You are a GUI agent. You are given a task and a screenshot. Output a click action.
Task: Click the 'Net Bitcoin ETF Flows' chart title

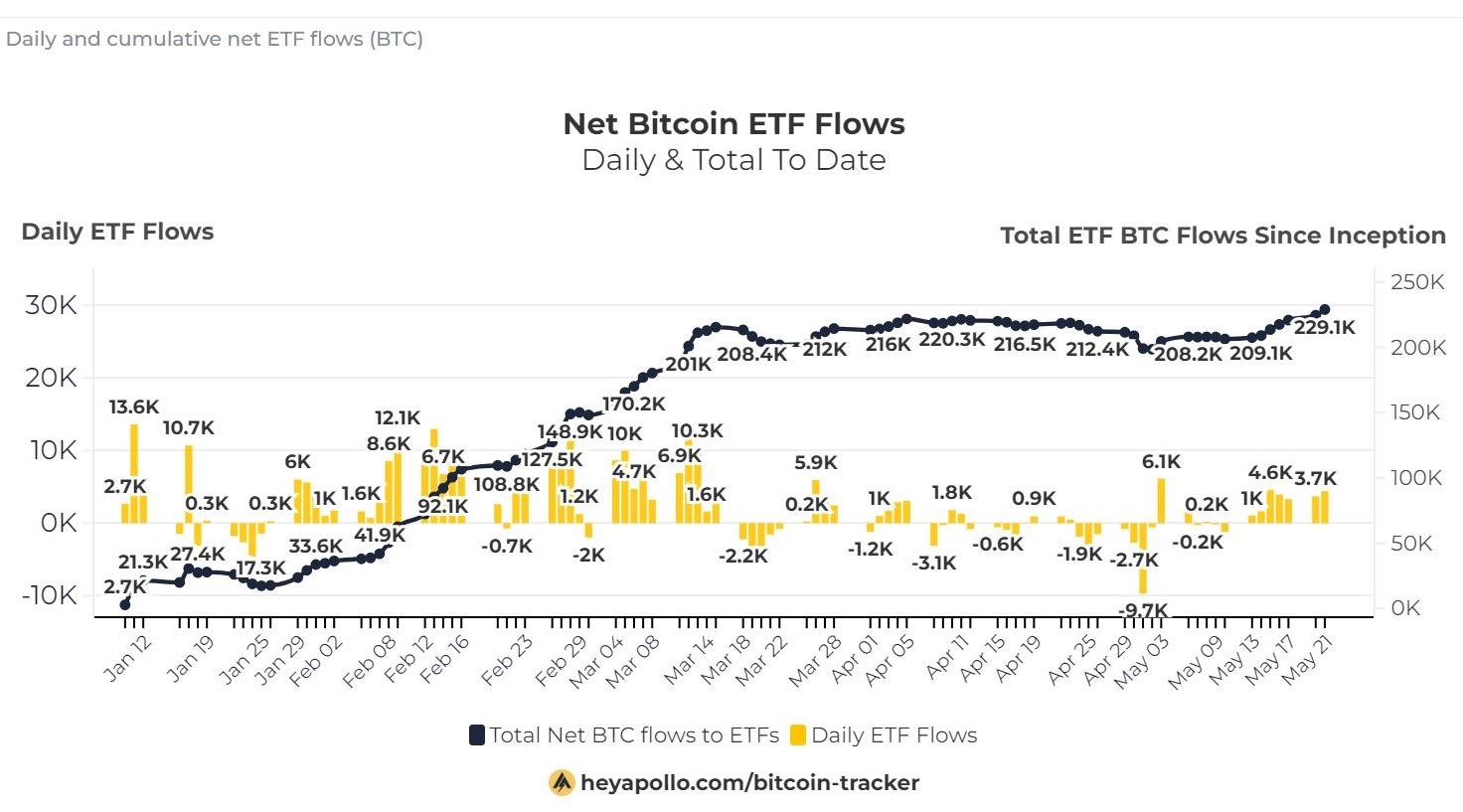(x=733, y=124)
